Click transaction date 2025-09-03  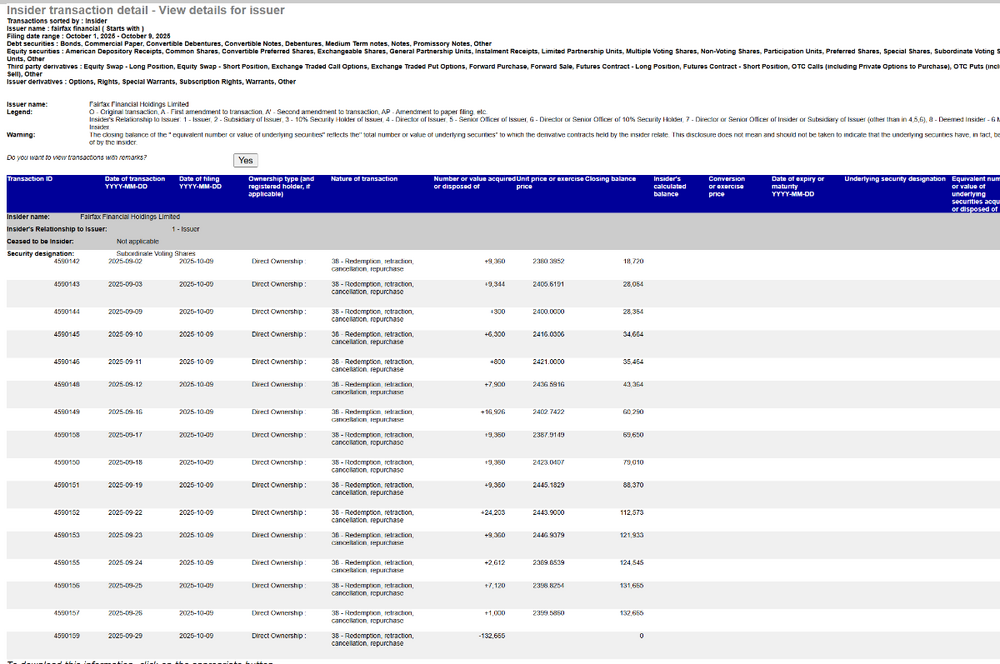coord(125,284)
